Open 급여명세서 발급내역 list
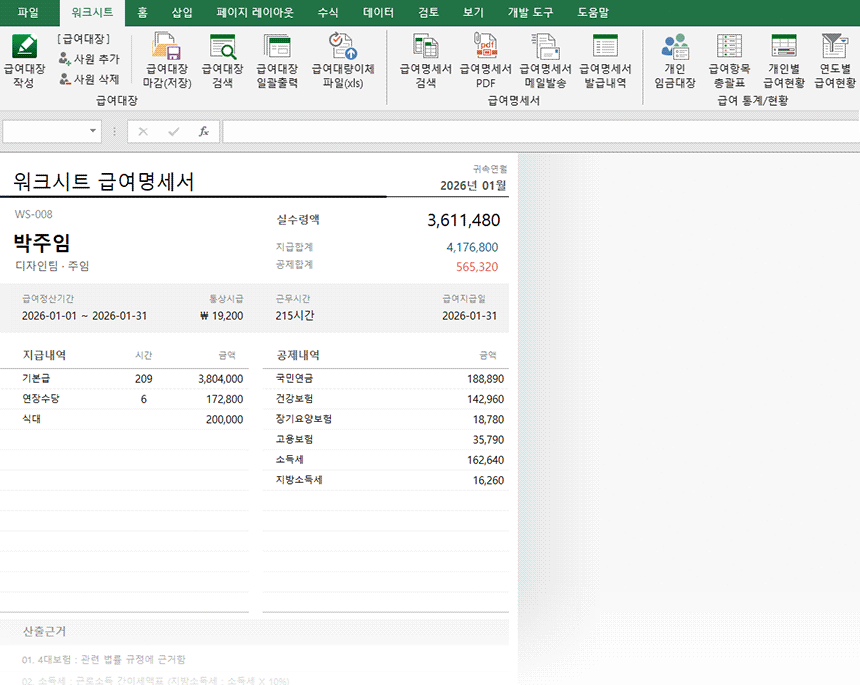Image resolution: width=860 pixels, height=685 pixels. (605, 60)
